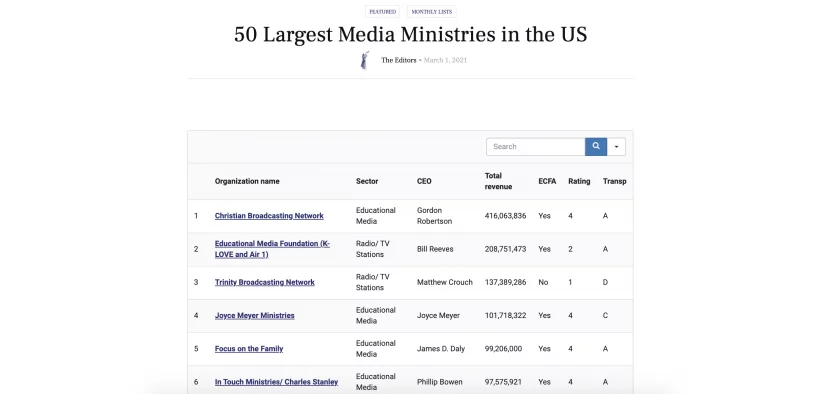Click the magnifier search button
820x394 pixels.
596,147
